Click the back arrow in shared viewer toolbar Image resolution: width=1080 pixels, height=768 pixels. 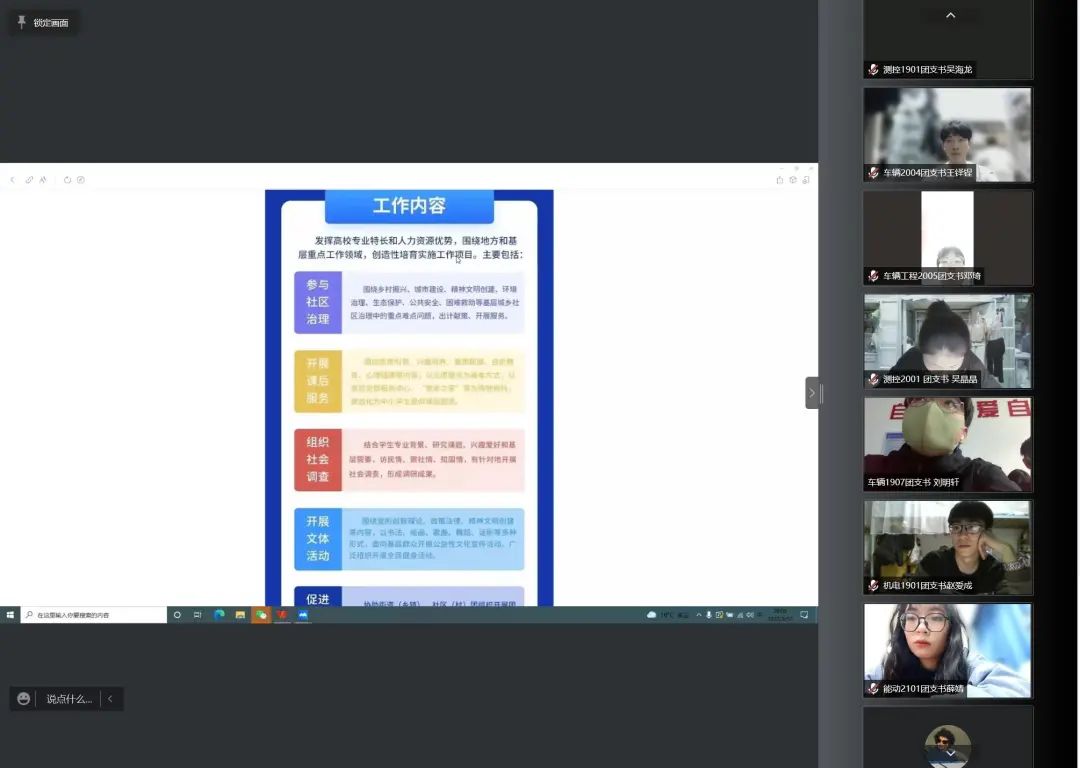coord(12,180)
